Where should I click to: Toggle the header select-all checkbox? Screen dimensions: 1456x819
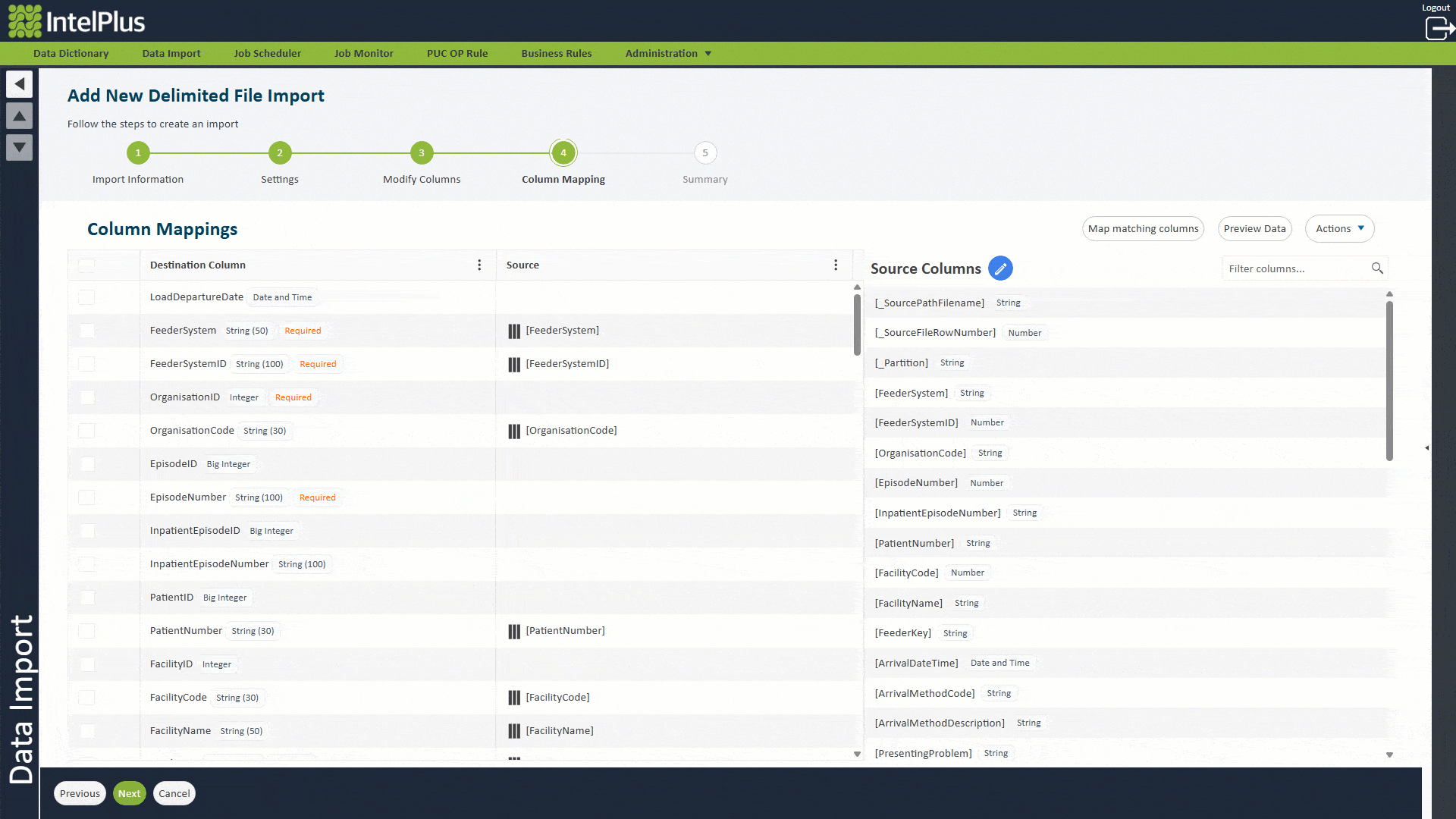point(87,265)
